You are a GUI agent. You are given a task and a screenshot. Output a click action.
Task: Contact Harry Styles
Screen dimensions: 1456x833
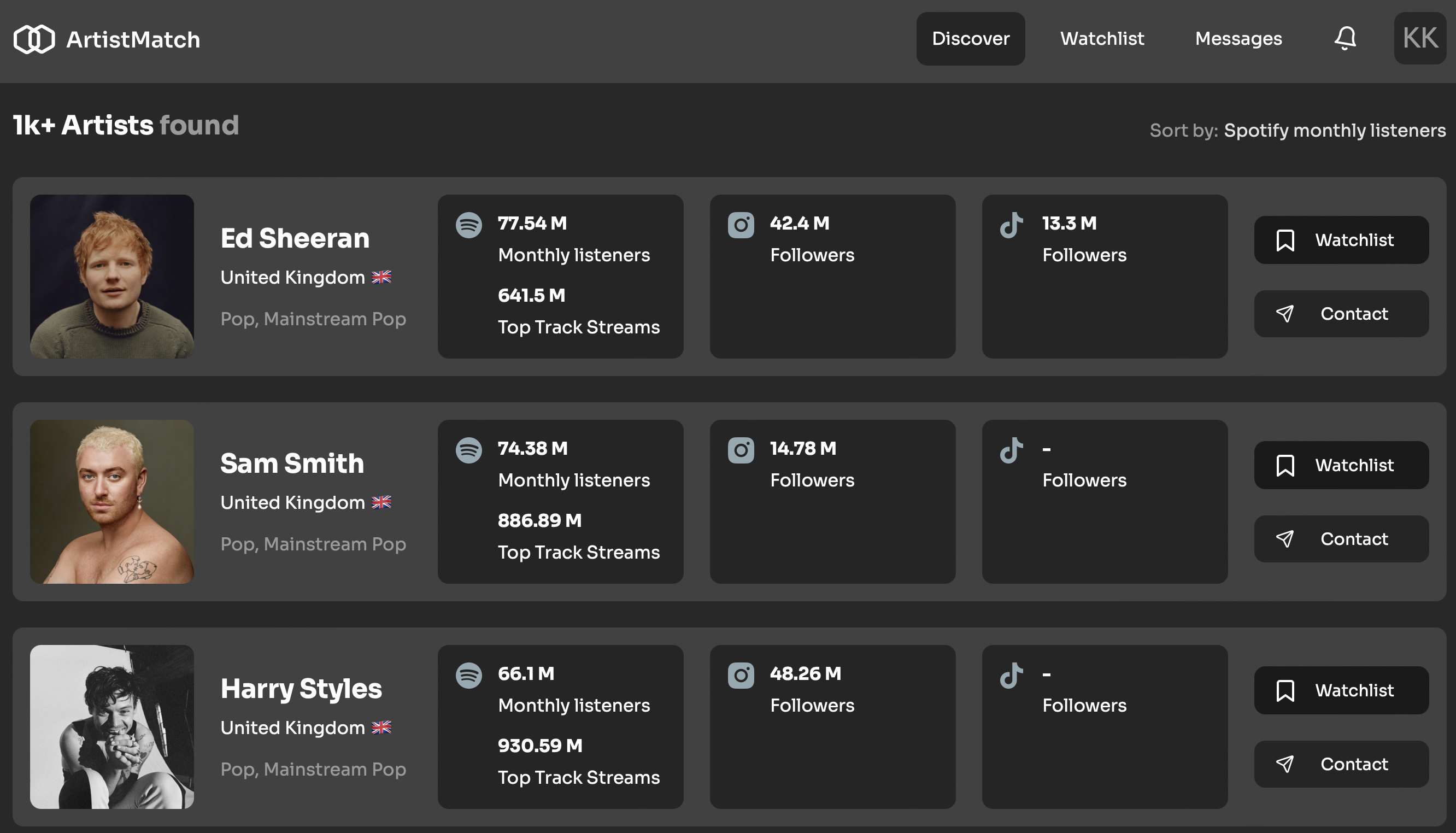(1341, 764)
